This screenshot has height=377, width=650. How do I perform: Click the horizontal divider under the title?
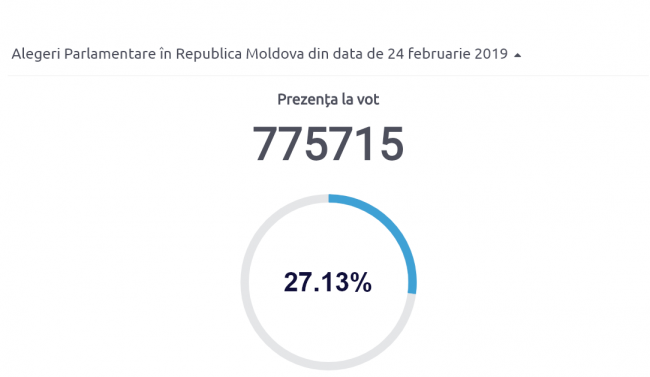pos(328,75)
